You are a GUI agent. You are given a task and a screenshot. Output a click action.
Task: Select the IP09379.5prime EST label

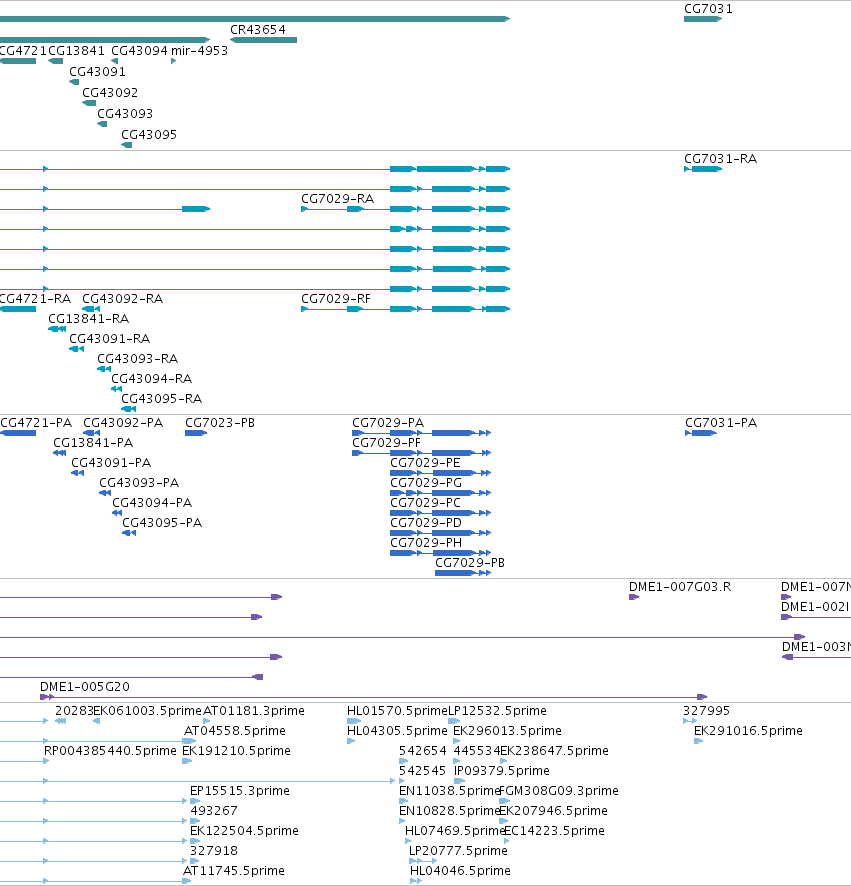click(502, 771)
